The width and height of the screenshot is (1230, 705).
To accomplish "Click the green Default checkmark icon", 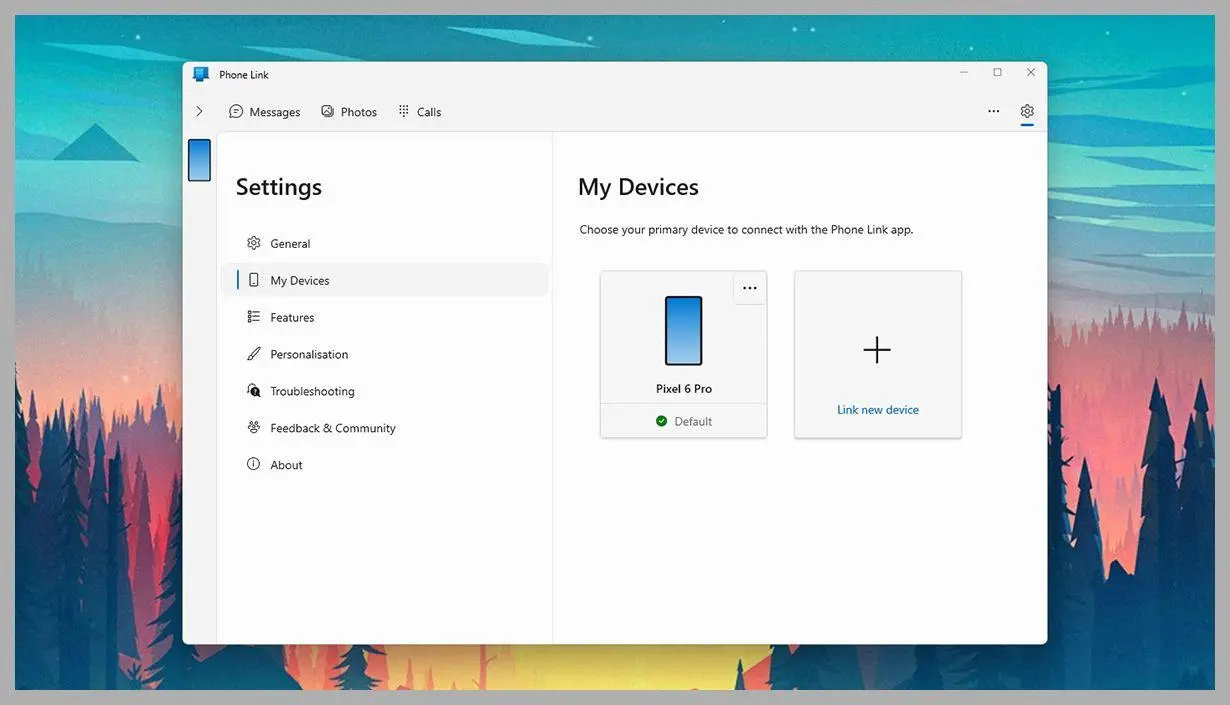I will pos(661,421).
